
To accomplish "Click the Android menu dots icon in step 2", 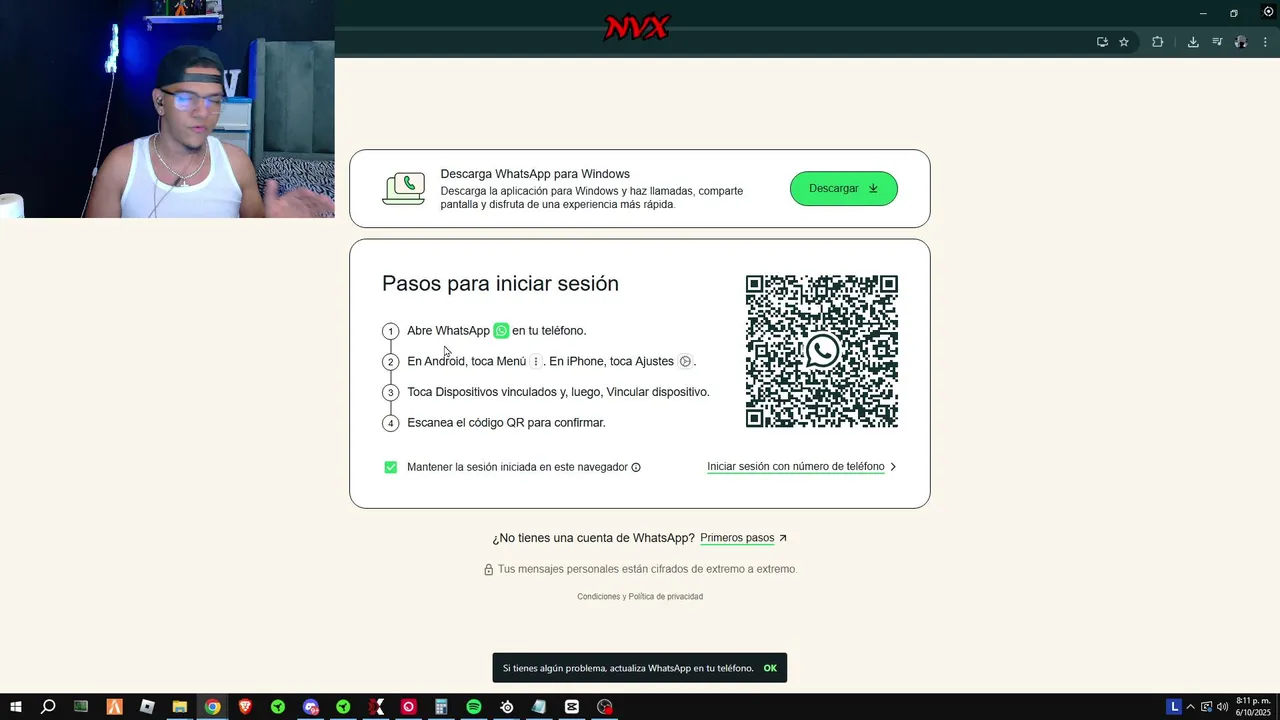I will 536,362.
